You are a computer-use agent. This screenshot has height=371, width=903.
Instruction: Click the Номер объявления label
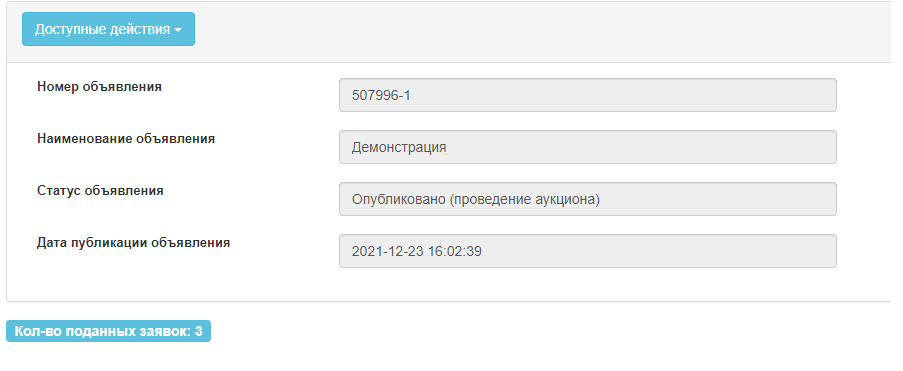100,87
